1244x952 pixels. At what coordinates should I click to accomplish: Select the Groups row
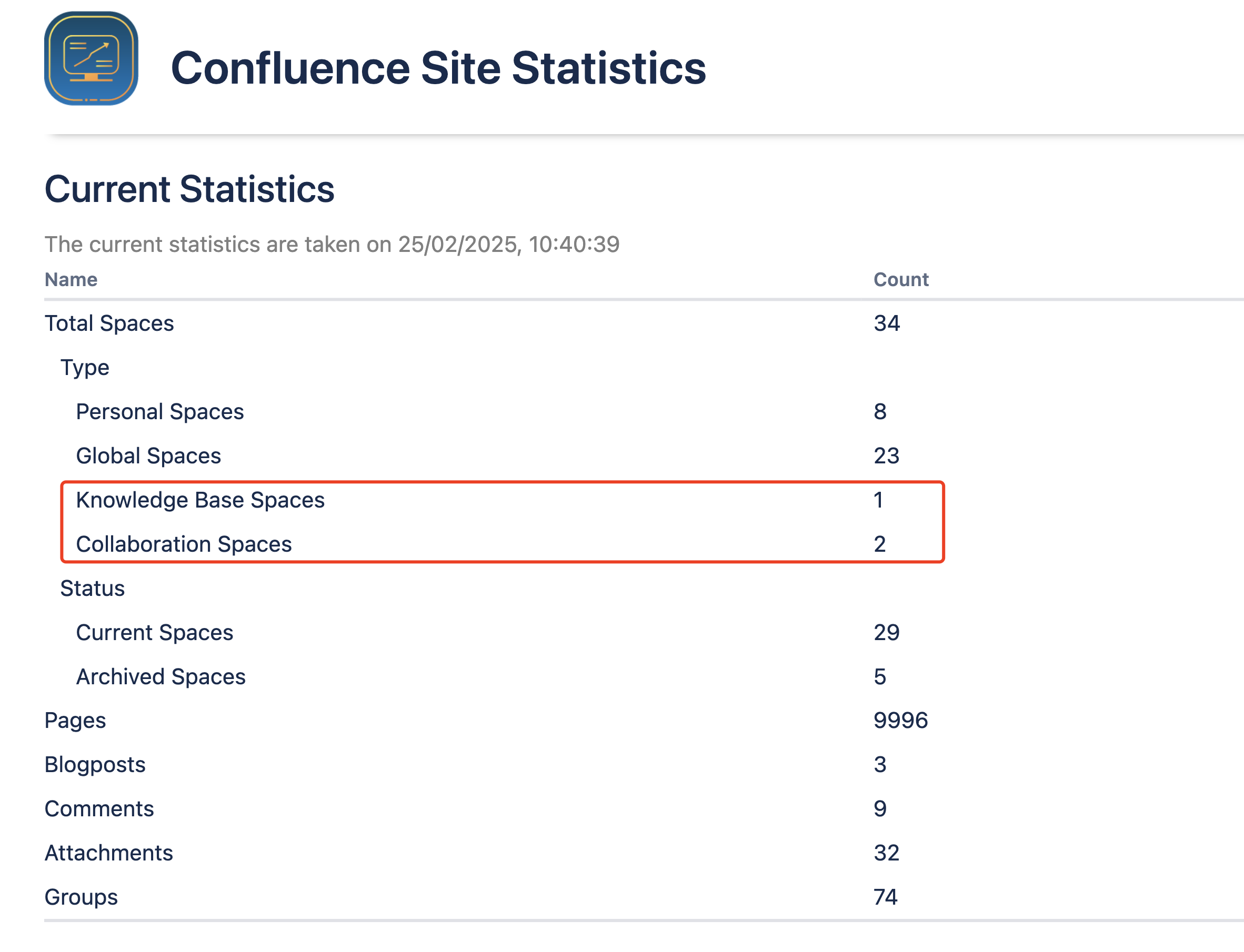[81, 897]
